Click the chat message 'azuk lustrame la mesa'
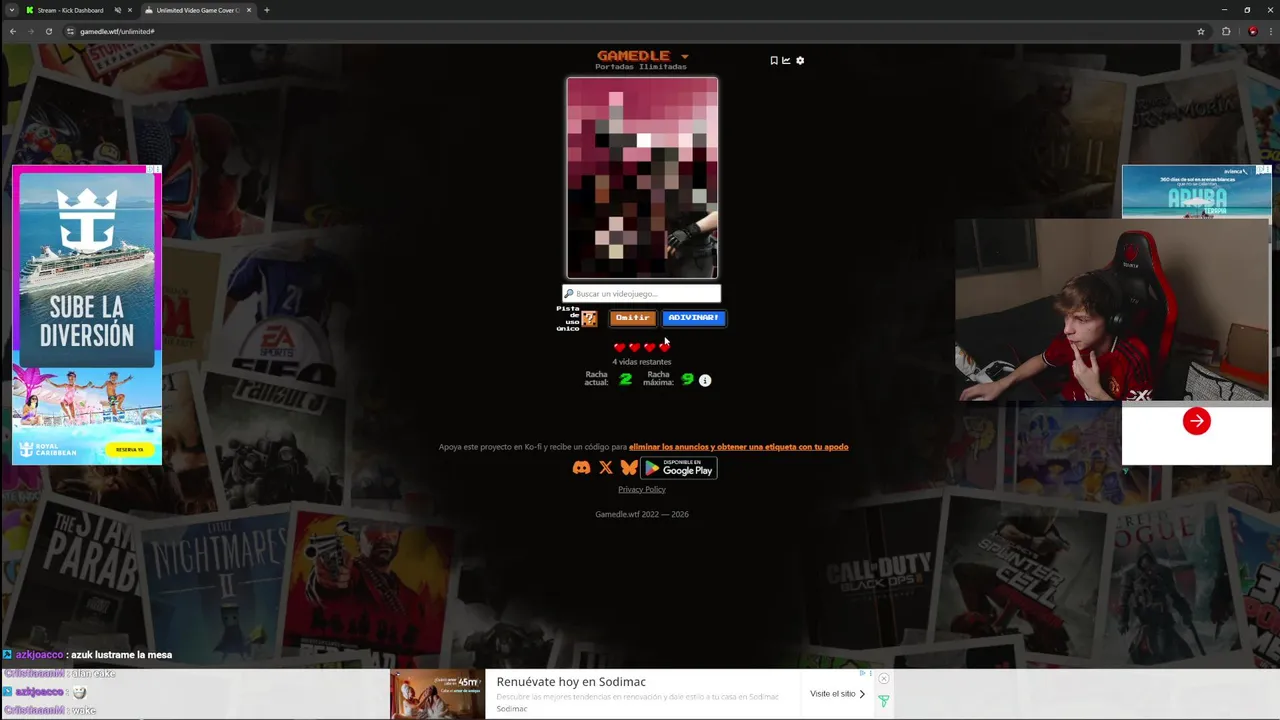 point(121,655)
